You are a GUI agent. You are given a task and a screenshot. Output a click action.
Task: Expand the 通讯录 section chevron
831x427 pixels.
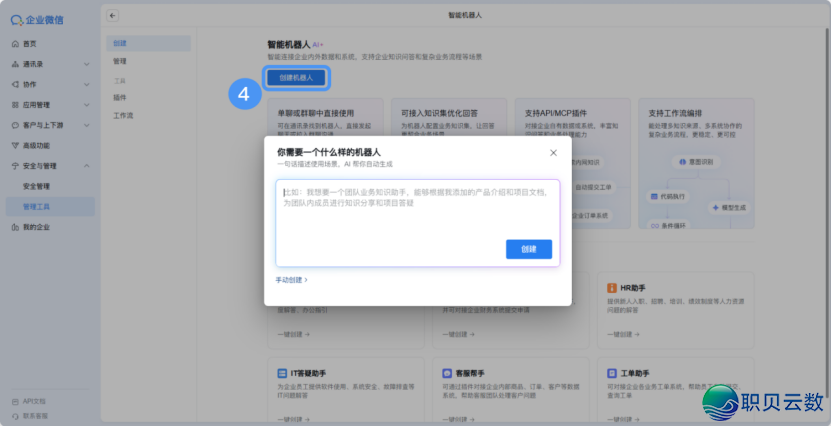click(86, 64)
